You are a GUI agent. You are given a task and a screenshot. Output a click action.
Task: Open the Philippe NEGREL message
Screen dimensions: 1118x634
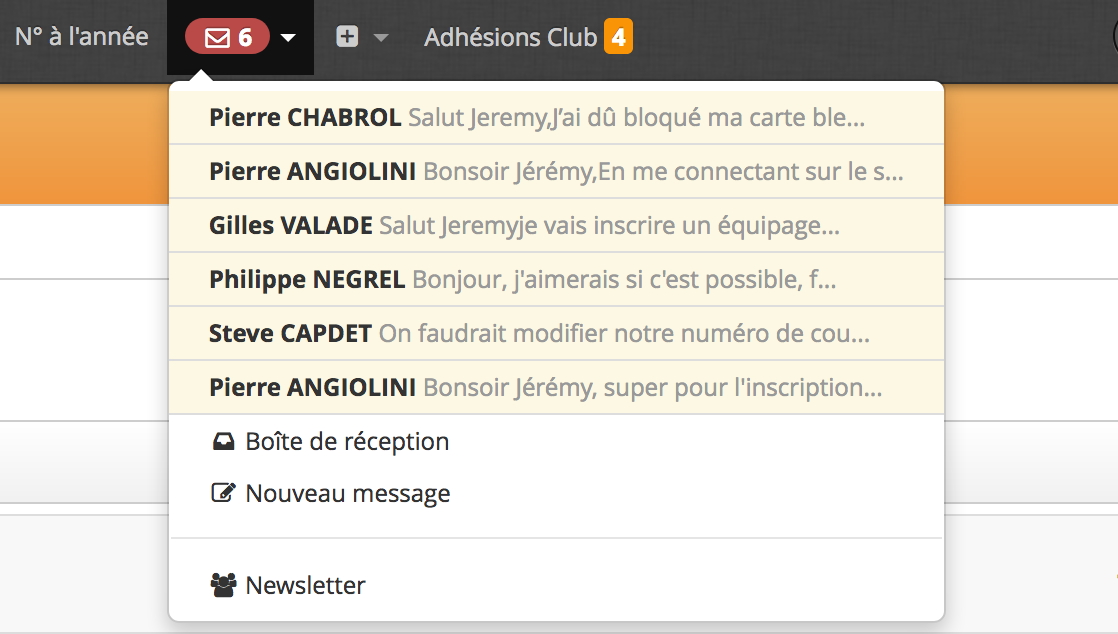point(556,280)
